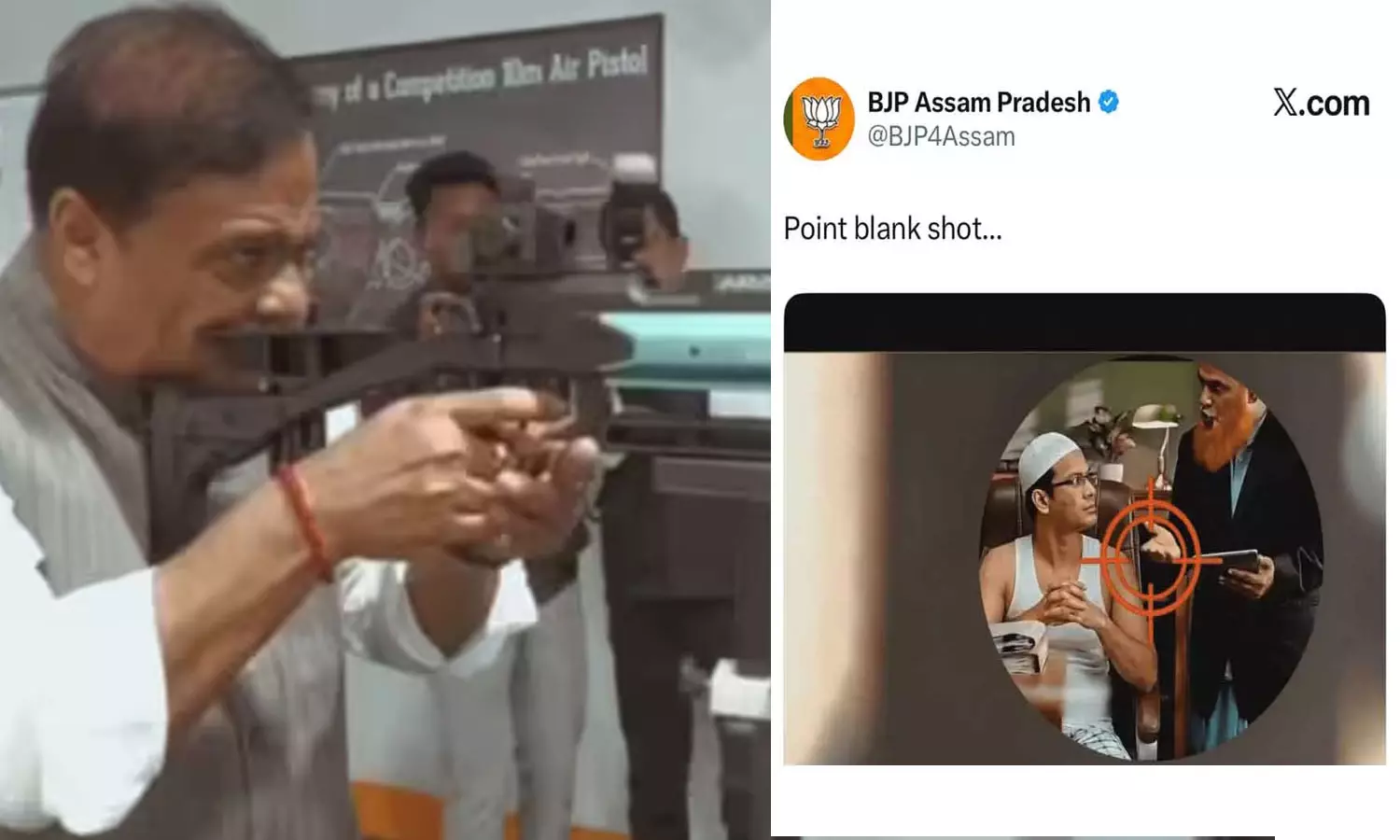Screen dimensions: 1400x840
Task: Open the tweet's embedded media image
Action: (1085, 529)
